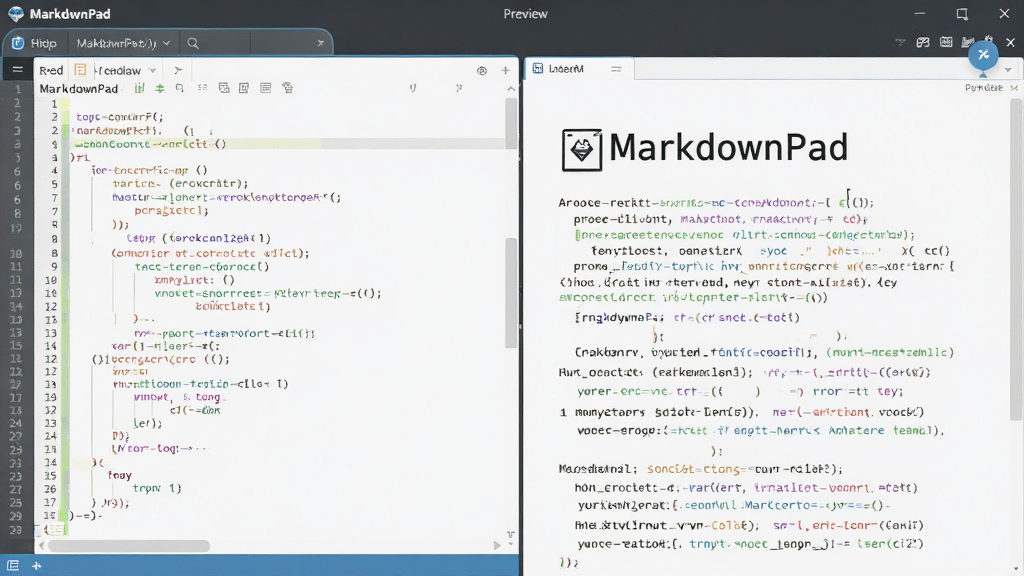
Task: Click the green horizontal align toolbar icon
Action: 159,88
